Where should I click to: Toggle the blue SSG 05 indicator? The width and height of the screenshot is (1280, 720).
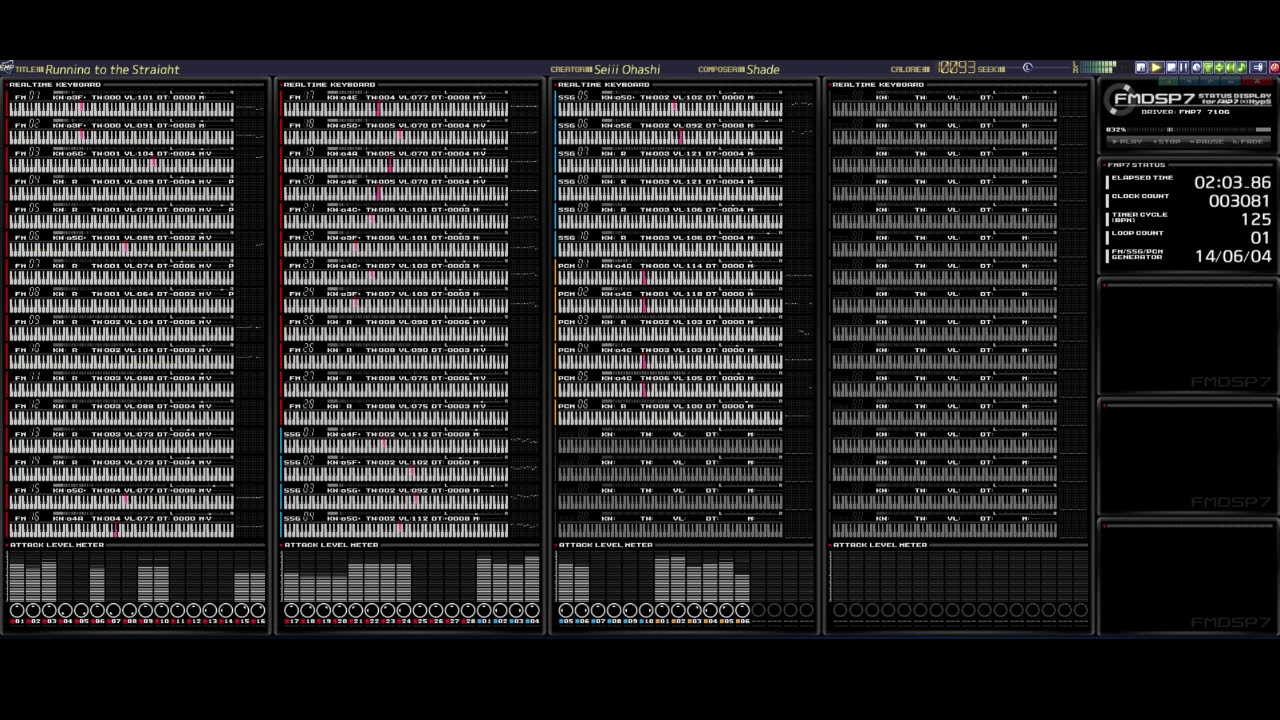pyautogui.click(x=566, y=621)
